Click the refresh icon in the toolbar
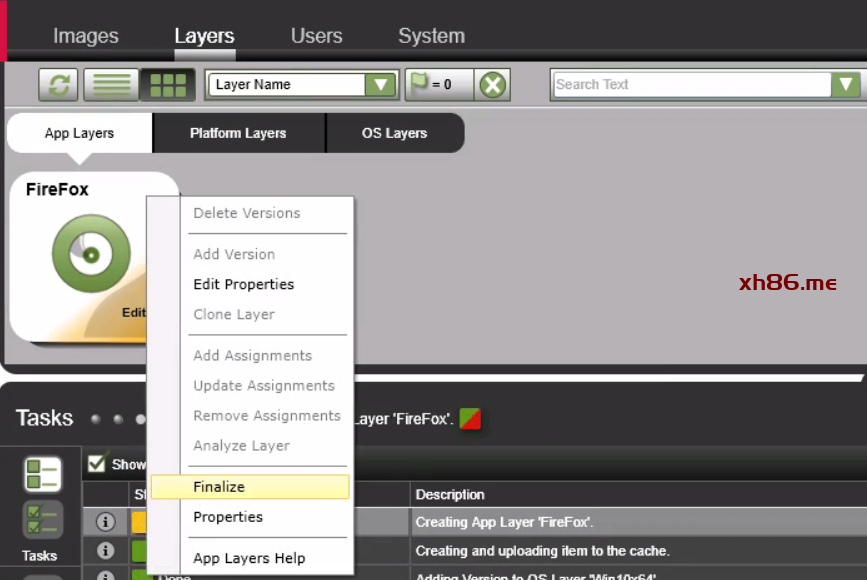The image size is (867, 580). [58, 85]
